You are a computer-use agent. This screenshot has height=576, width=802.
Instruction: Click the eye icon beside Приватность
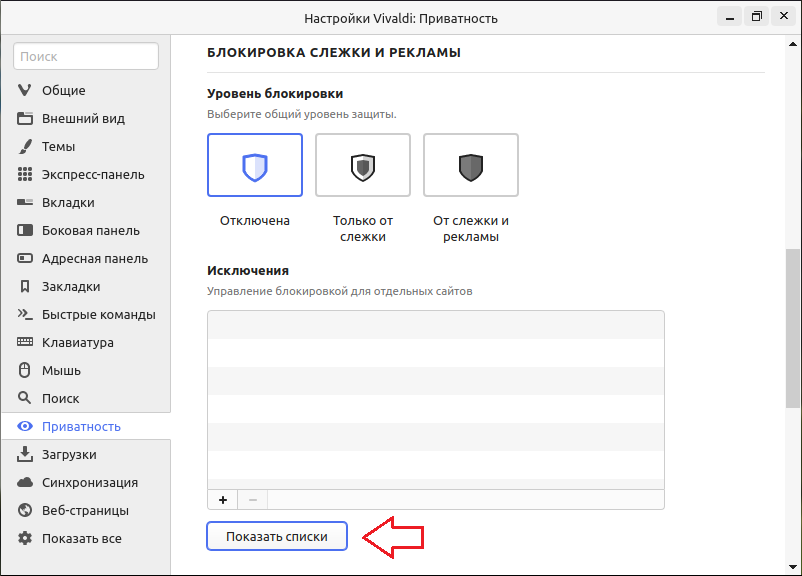[x=25, y=426]
